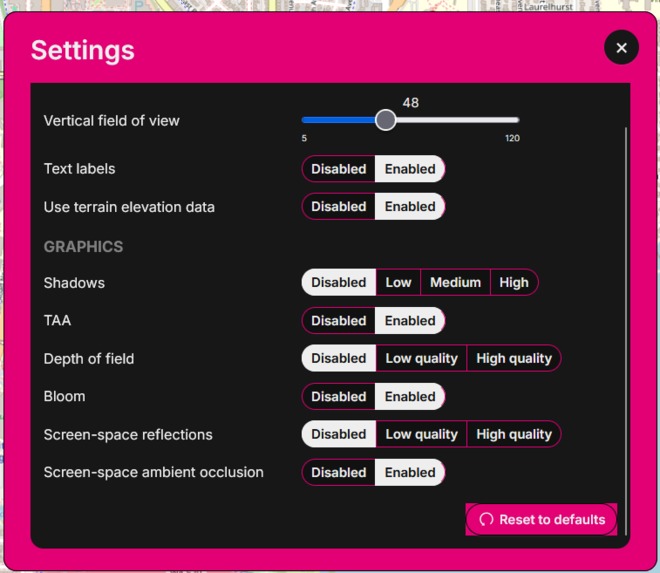Set Shadows to Disabled
The height and width of the screenshot is (573, 660).
(x=338, y=282)
